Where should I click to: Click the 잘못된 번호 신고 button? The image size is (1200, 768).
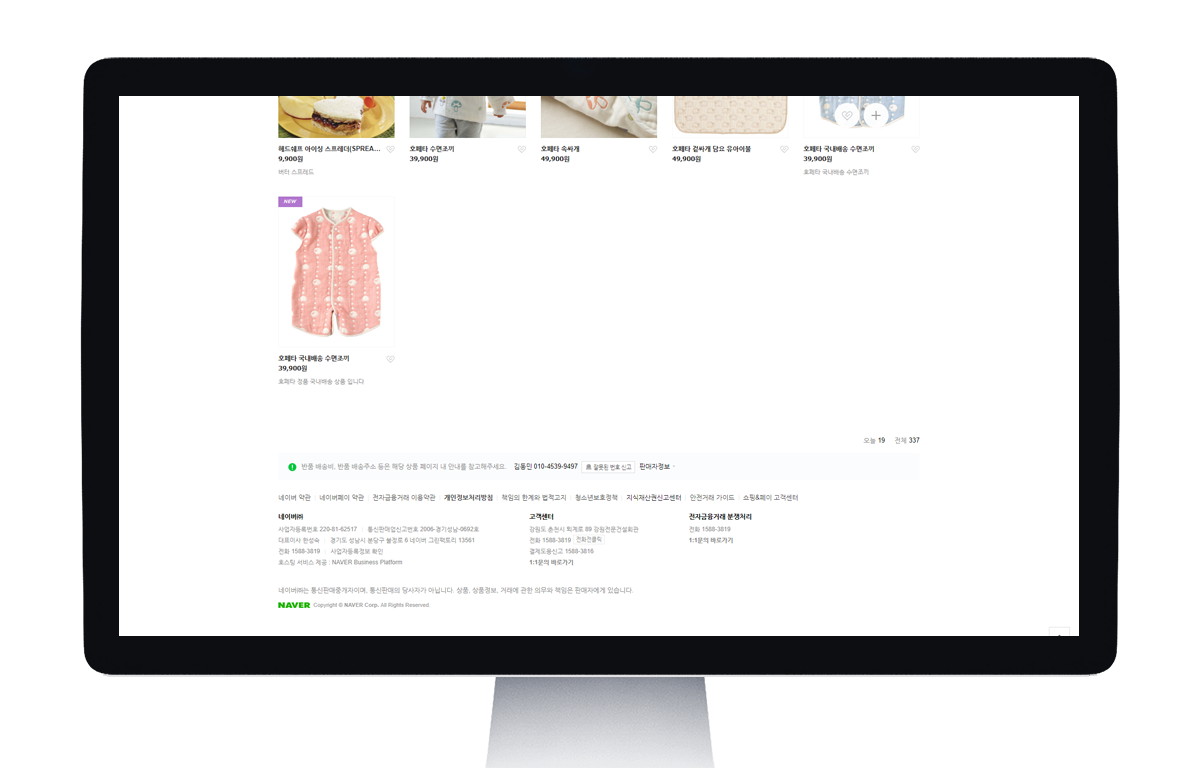(608, 467)
